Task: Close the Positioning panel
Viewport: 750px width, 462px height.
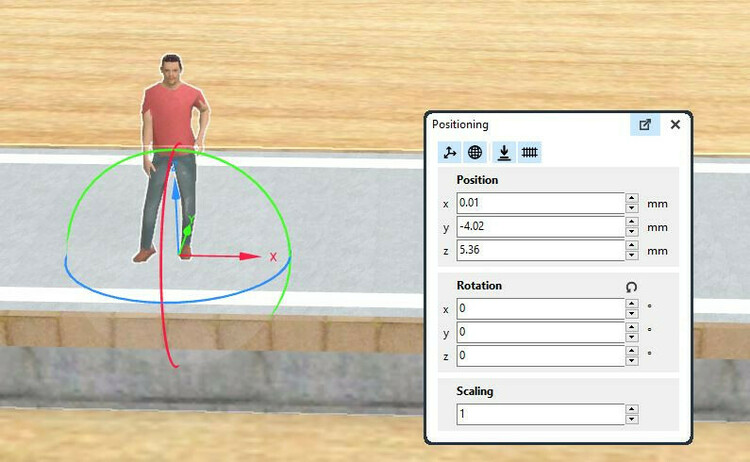Action: (x=675, y=125)
